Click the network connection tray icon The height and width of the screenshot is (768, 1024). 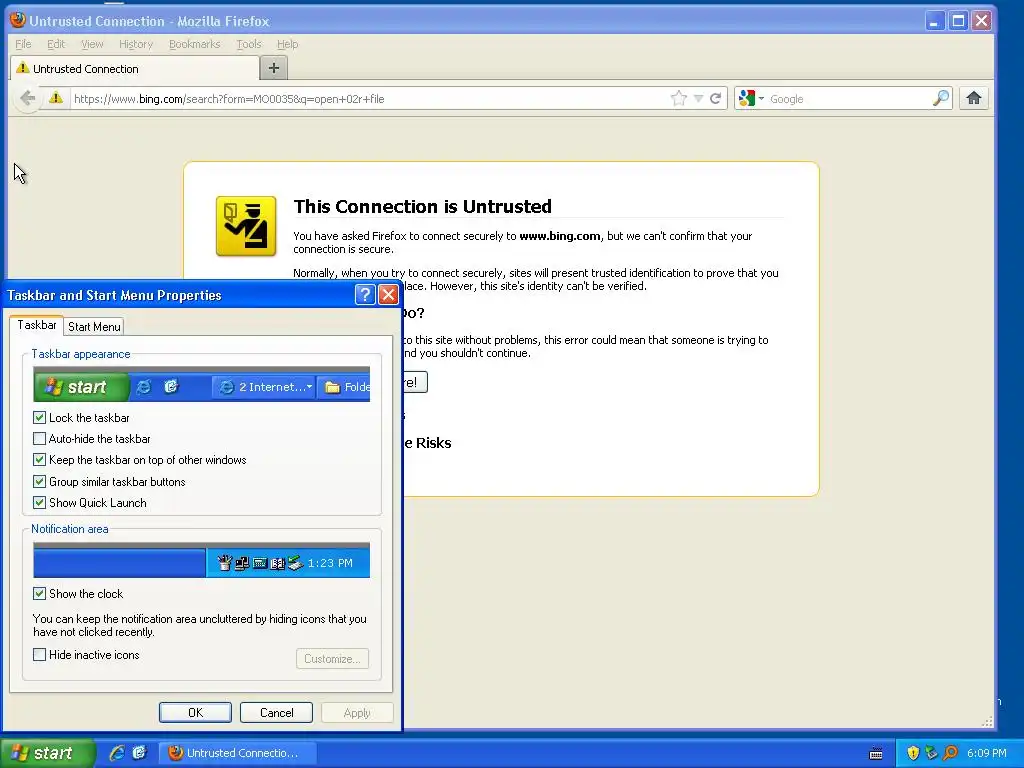coord(931,754)
